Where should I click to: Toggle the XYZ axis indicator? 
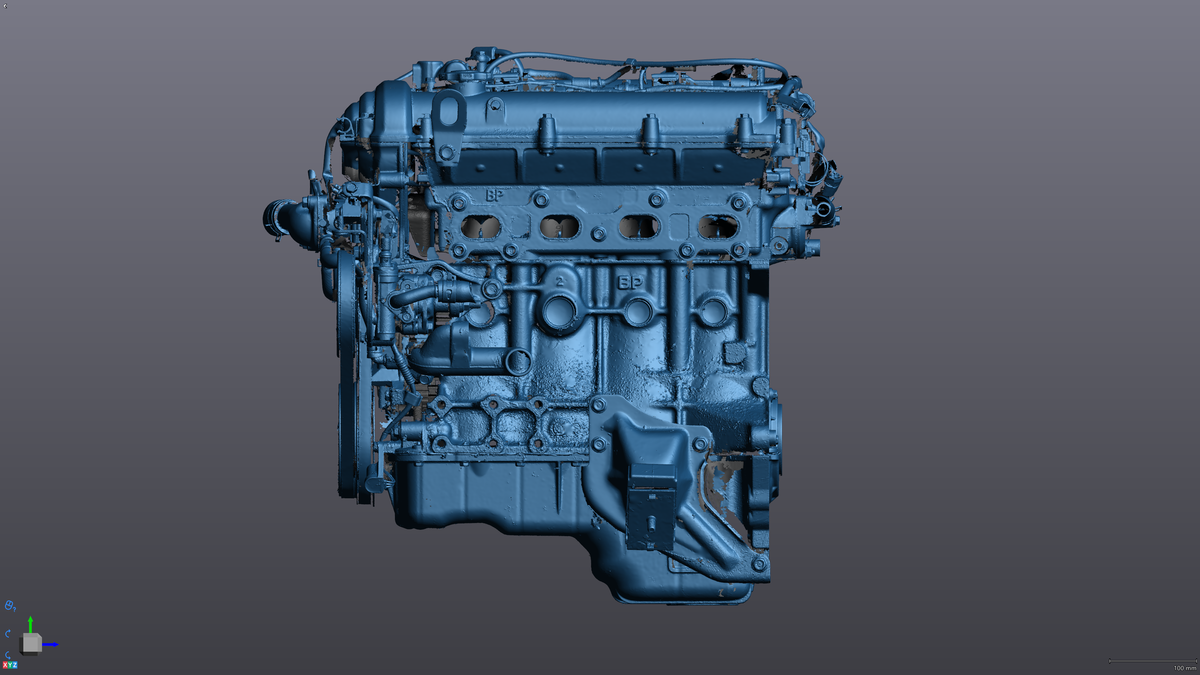point(10,665)
